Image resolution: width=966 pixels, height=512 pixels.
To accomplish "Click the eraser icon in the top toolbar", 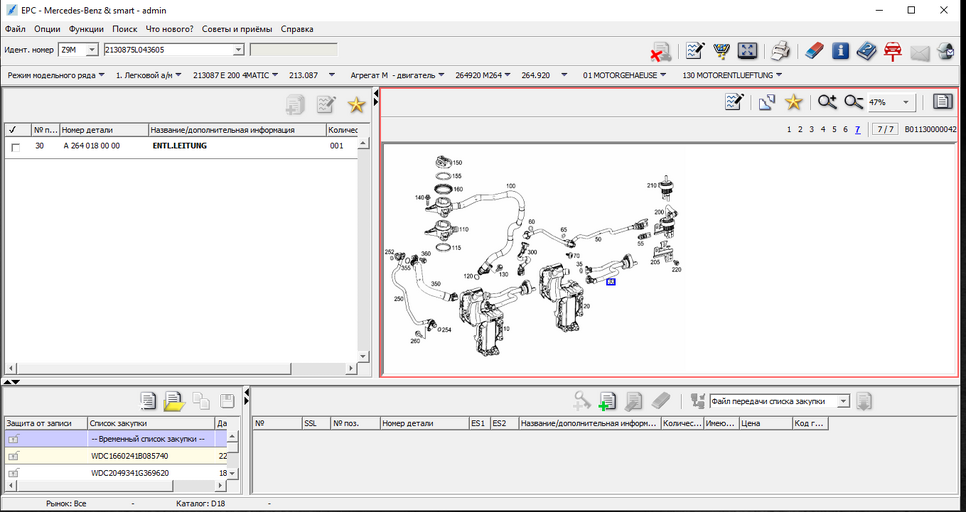I will (x=813, y=50).
